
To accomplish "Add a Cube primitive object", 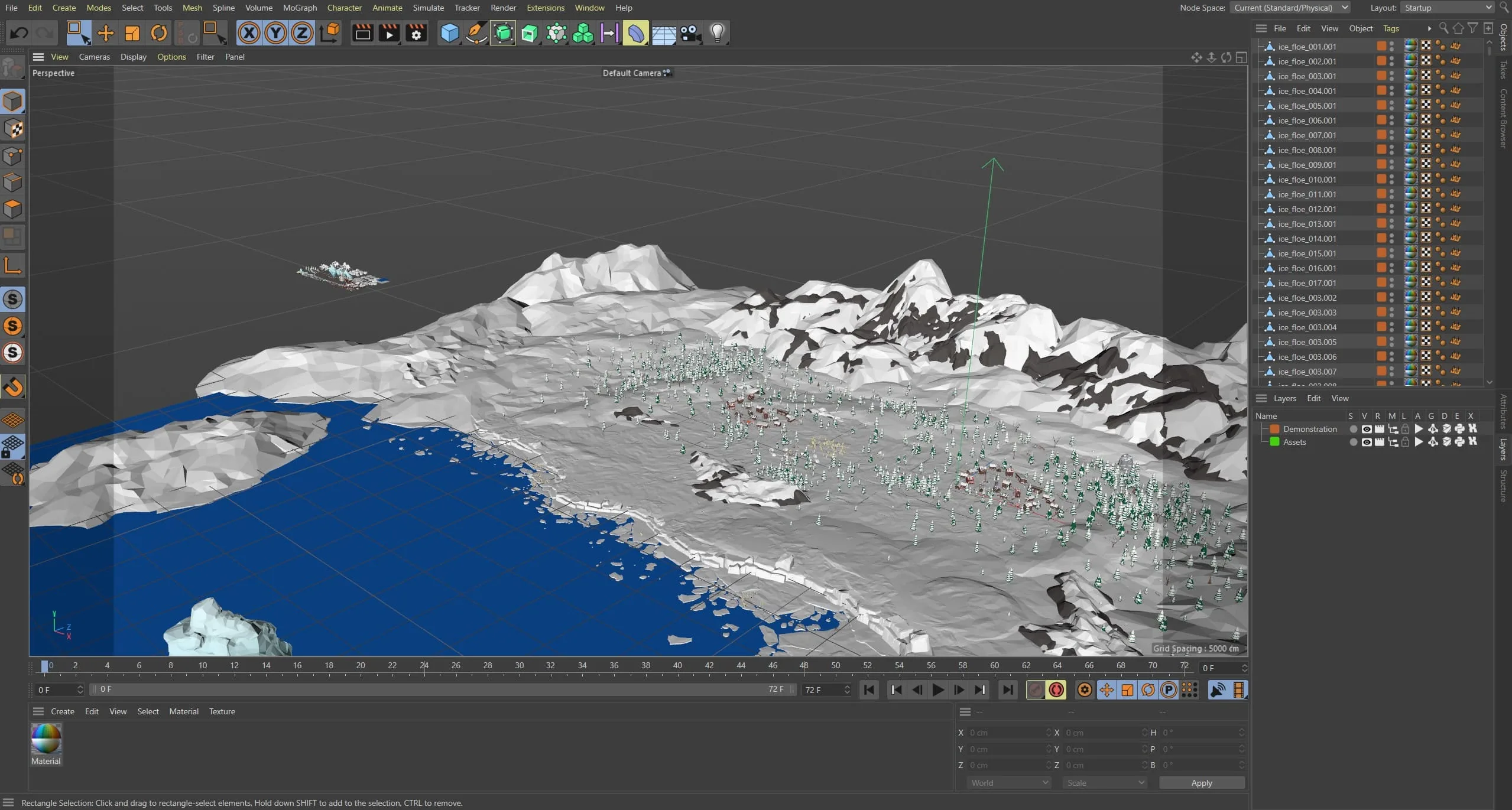I will [449, 33].
